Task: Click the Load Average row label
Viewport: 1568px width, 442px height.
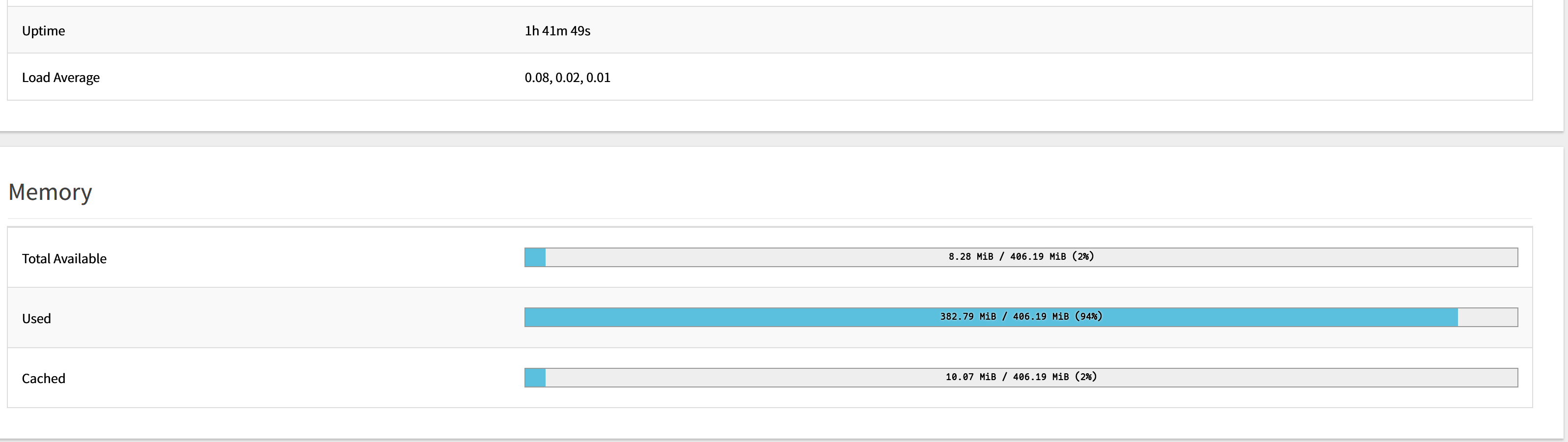Action: pyautogui.click(x=61, y=77)
